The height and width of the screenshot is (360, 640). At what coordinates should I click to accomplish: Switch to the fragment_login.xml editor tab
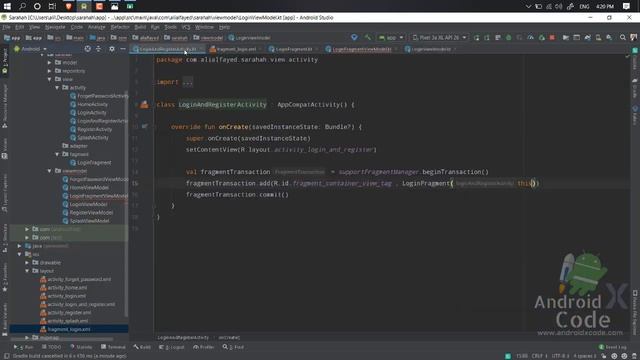[x=236, y=49]
